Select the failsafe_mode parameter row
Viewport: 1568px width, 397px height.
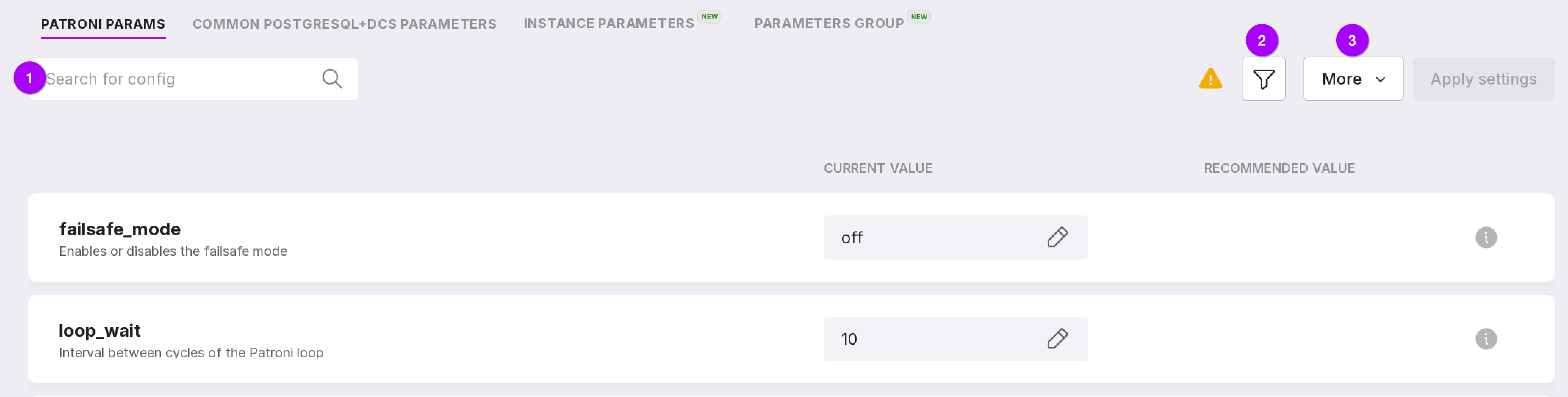pyautogui.click(x=426, y=237)
